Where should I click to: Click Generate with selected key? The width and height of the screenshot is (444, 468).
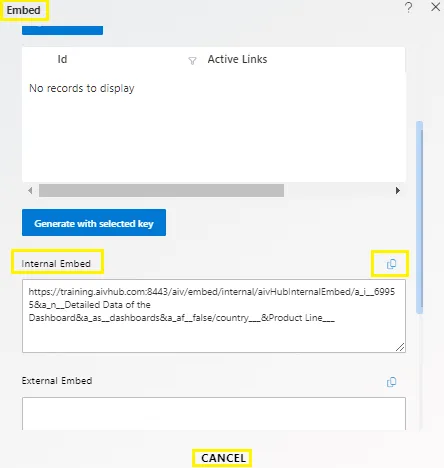point(94,222)
